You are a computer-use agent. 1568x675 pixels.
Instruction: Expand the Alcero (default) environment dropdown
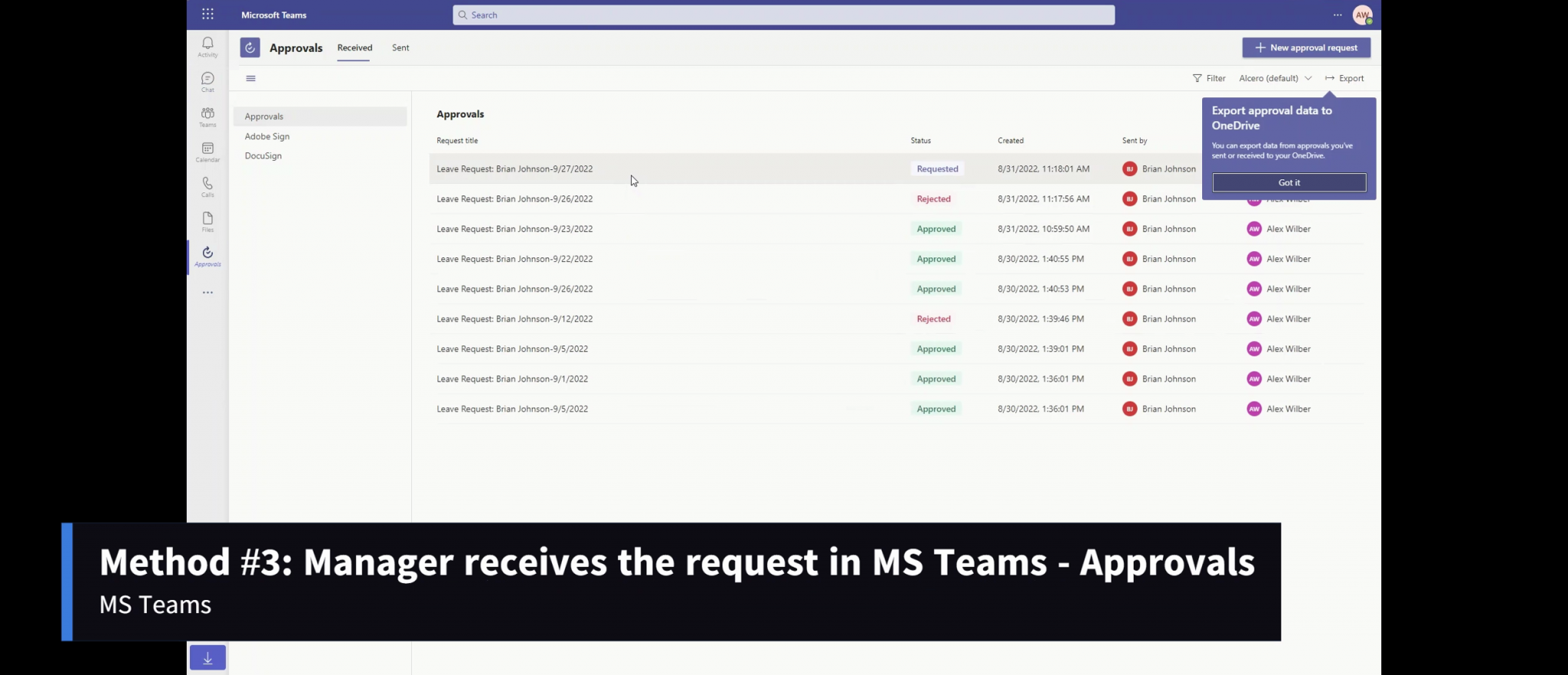tap(1275, 78)
